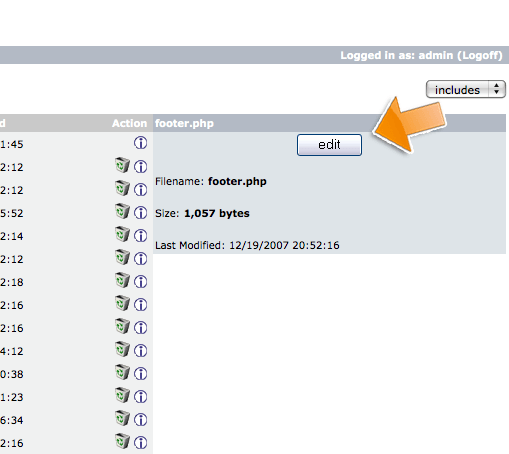Click the info icon in the 4:12 row
Screen dimensions: 509x454
(x=140, y=350)
